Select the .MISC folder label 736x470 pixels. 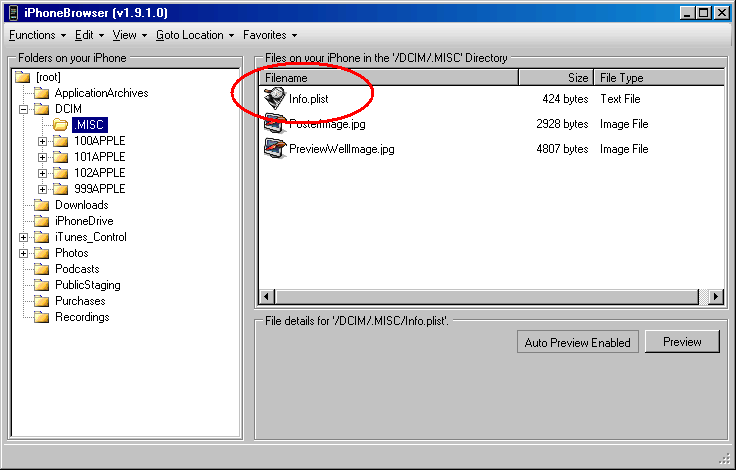[x=90, y=125]
